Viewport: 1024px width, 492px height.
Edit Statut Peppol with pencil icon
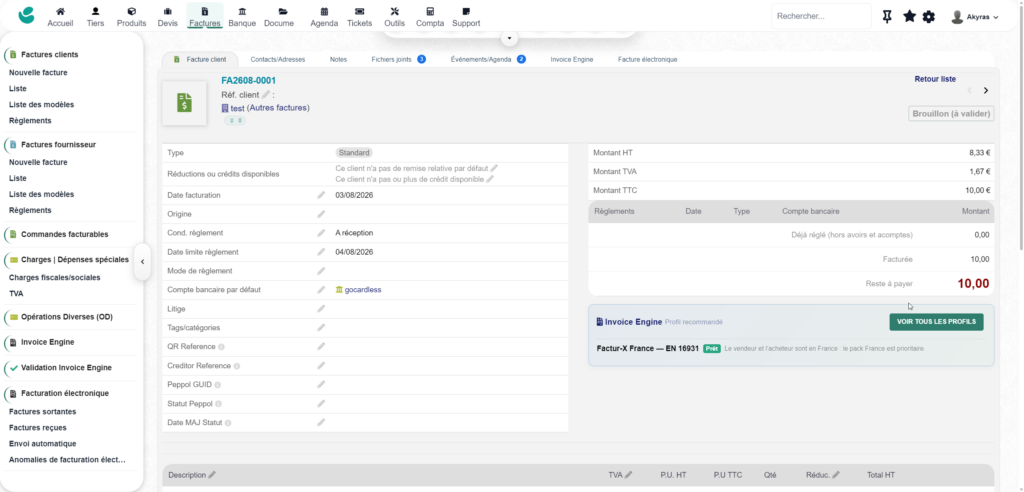(321, 404)
